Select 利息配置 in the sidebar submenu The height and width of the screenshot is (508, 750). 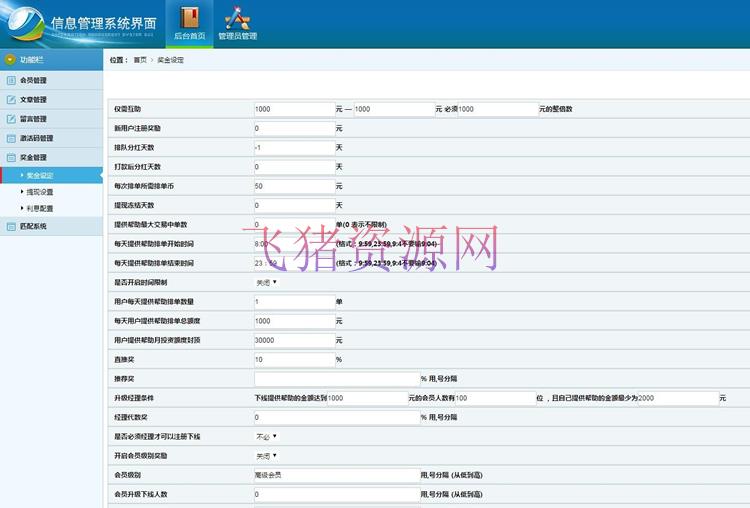(x=40, y=208)
